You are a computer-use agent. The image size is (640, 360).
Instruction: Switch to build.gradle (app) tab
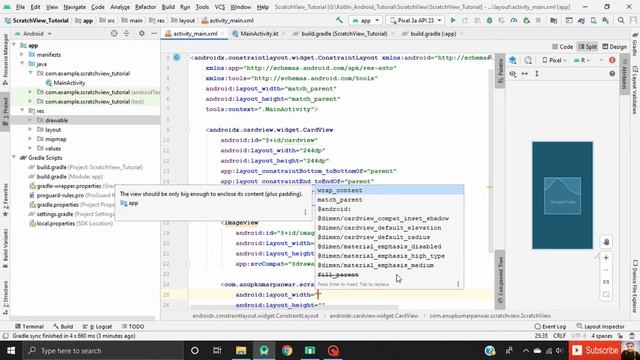click(x=433, y=33)
